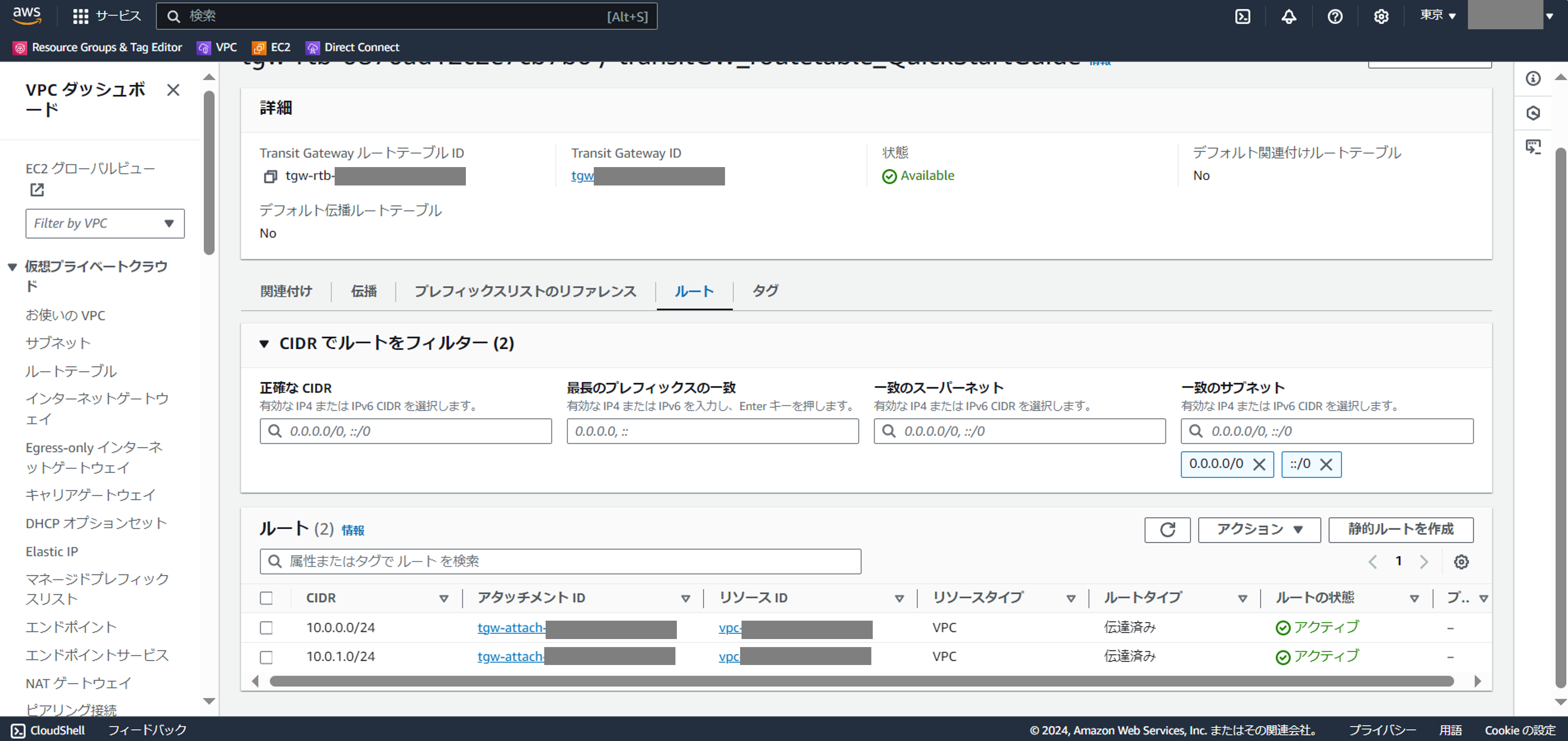Refresh the routes list

point(1167,530)
